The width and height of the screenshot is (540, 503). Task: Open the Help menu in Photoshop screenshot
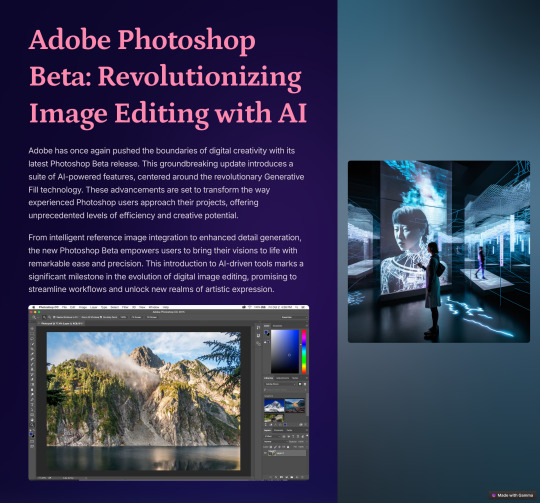click(x=166, y=307)
